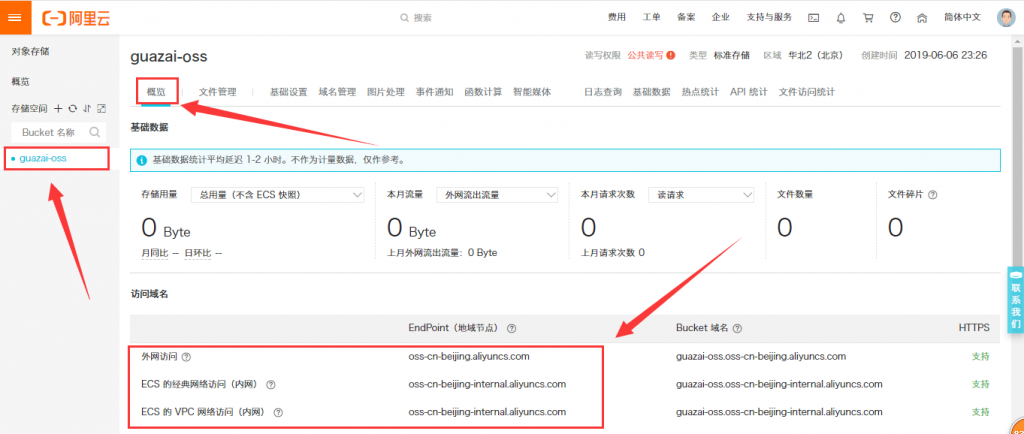
Task: Sort the bucket list
Action: (87, 108)
